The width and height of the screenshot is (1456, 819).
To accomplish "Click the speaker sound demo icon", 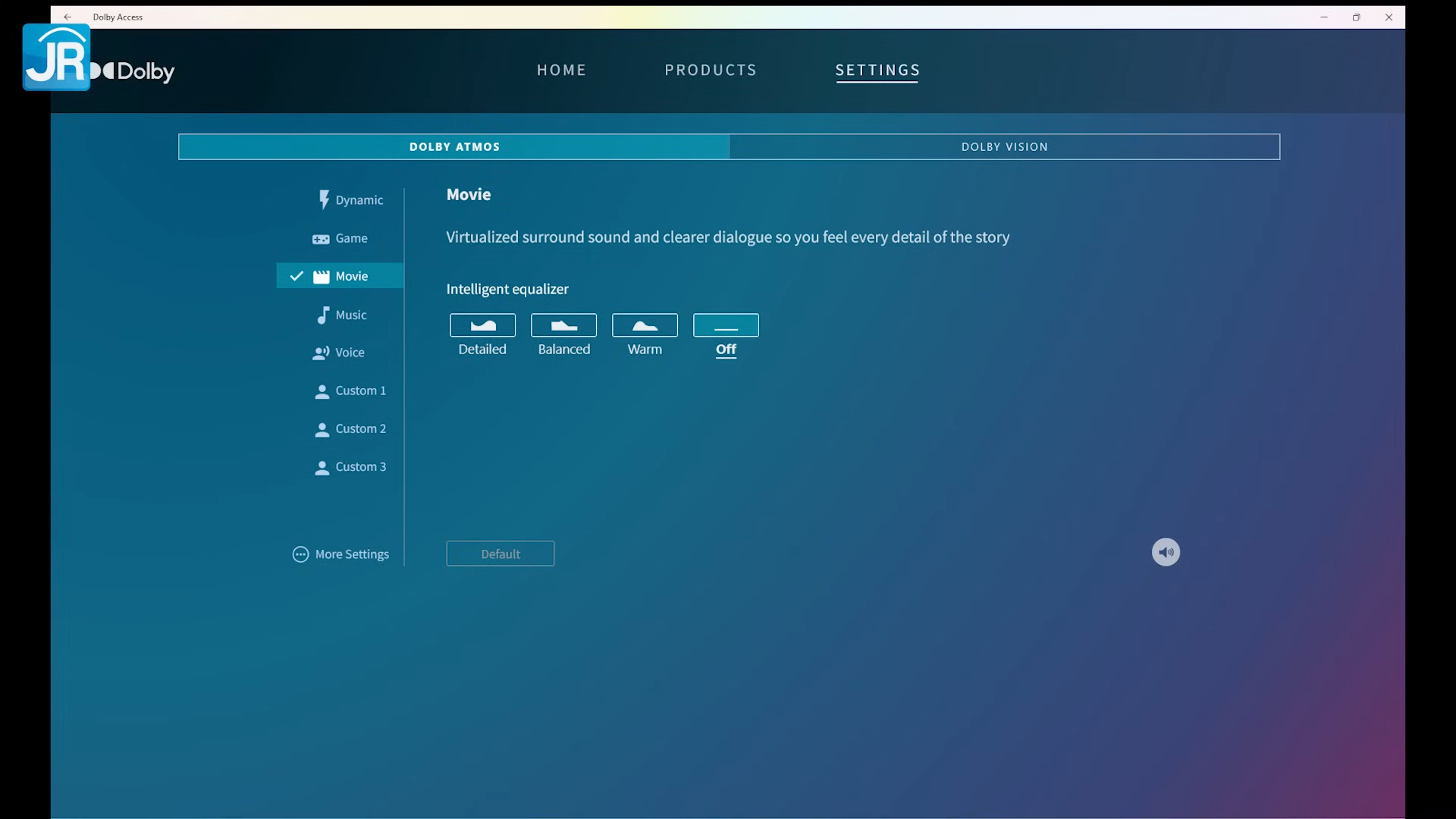I will click(1166, 552).
